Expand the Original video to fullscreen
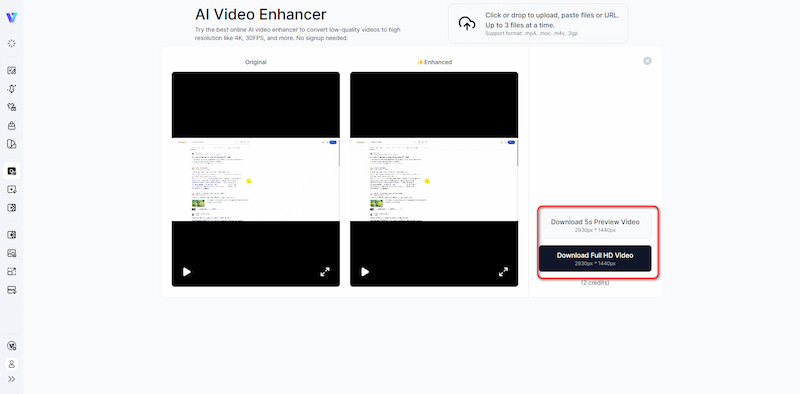The image size is (800, 394). click(325, 272)
